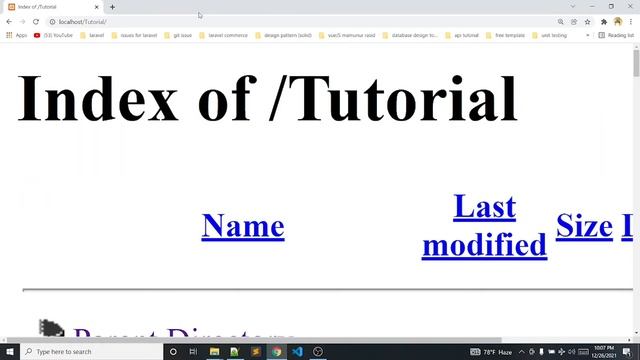Screen dimensions: 640x360
Task: Open the unit testing bookmark folder
Action: [550, 36]
